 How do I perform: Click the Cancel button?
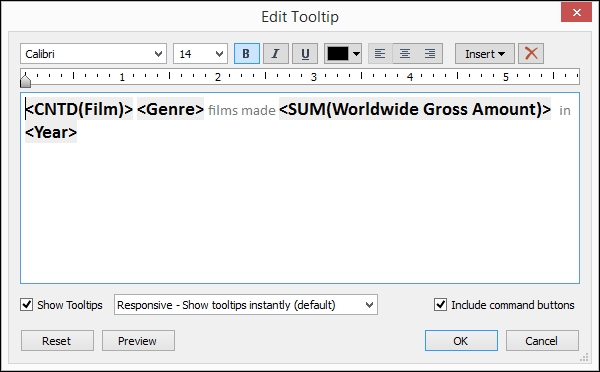(542, 341)
